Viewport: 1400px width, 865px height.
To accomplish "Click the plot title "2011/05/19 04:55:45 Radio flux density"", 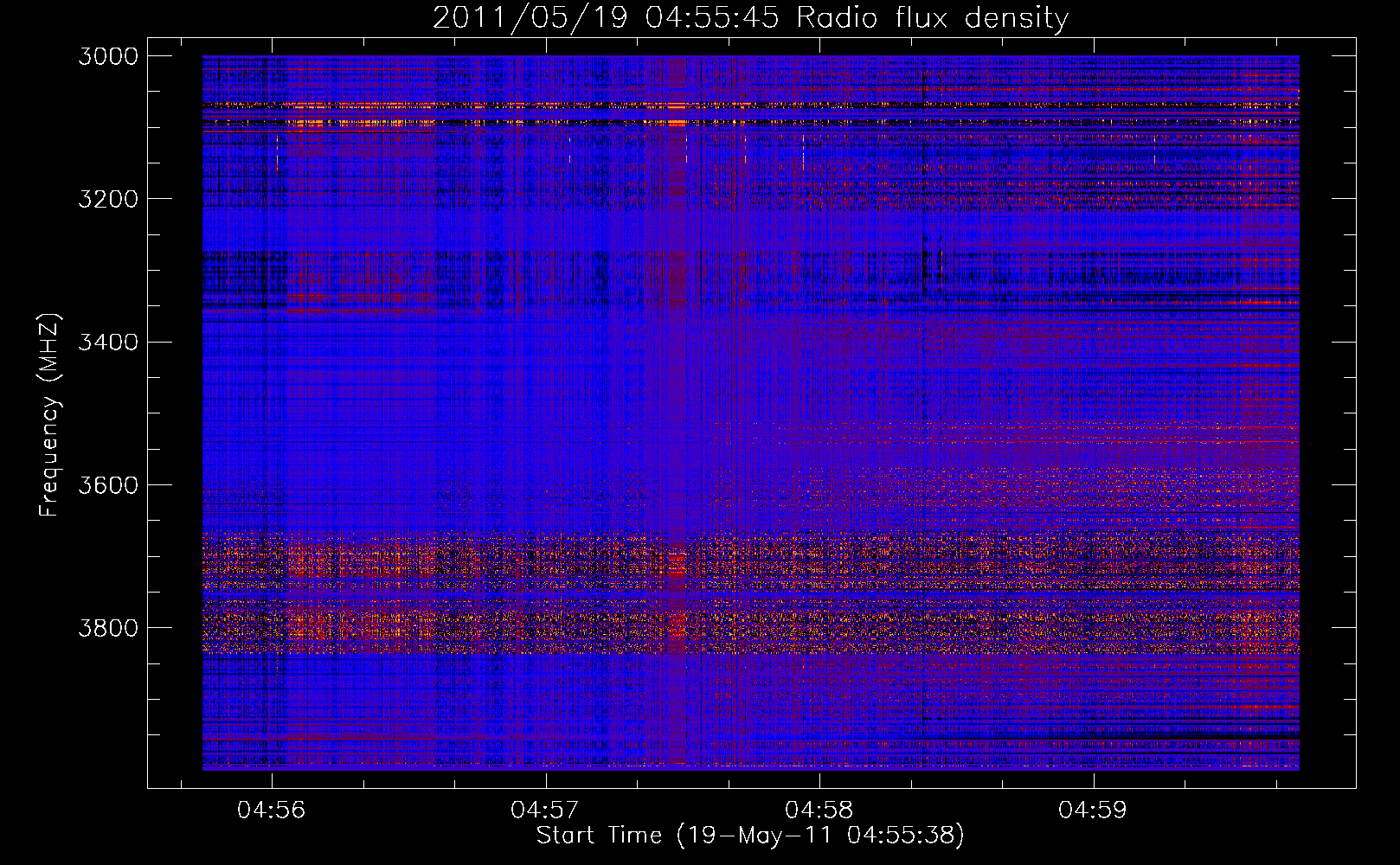I will pos(750,17).
